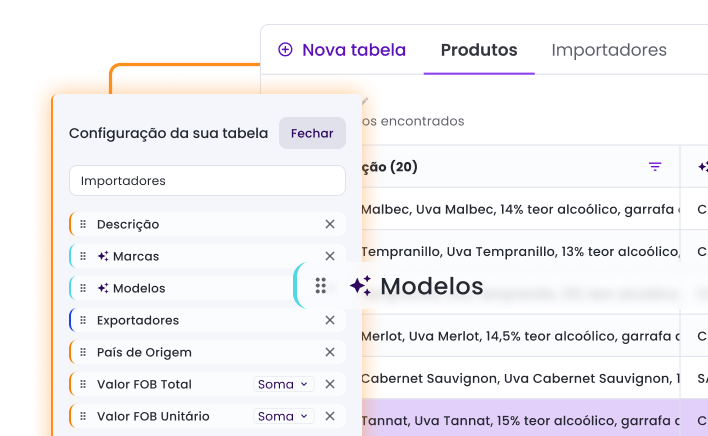708x436 pixels.
Task: Select the highlighted Tannat, Uva Tannat row
Action: coord(521,420)
